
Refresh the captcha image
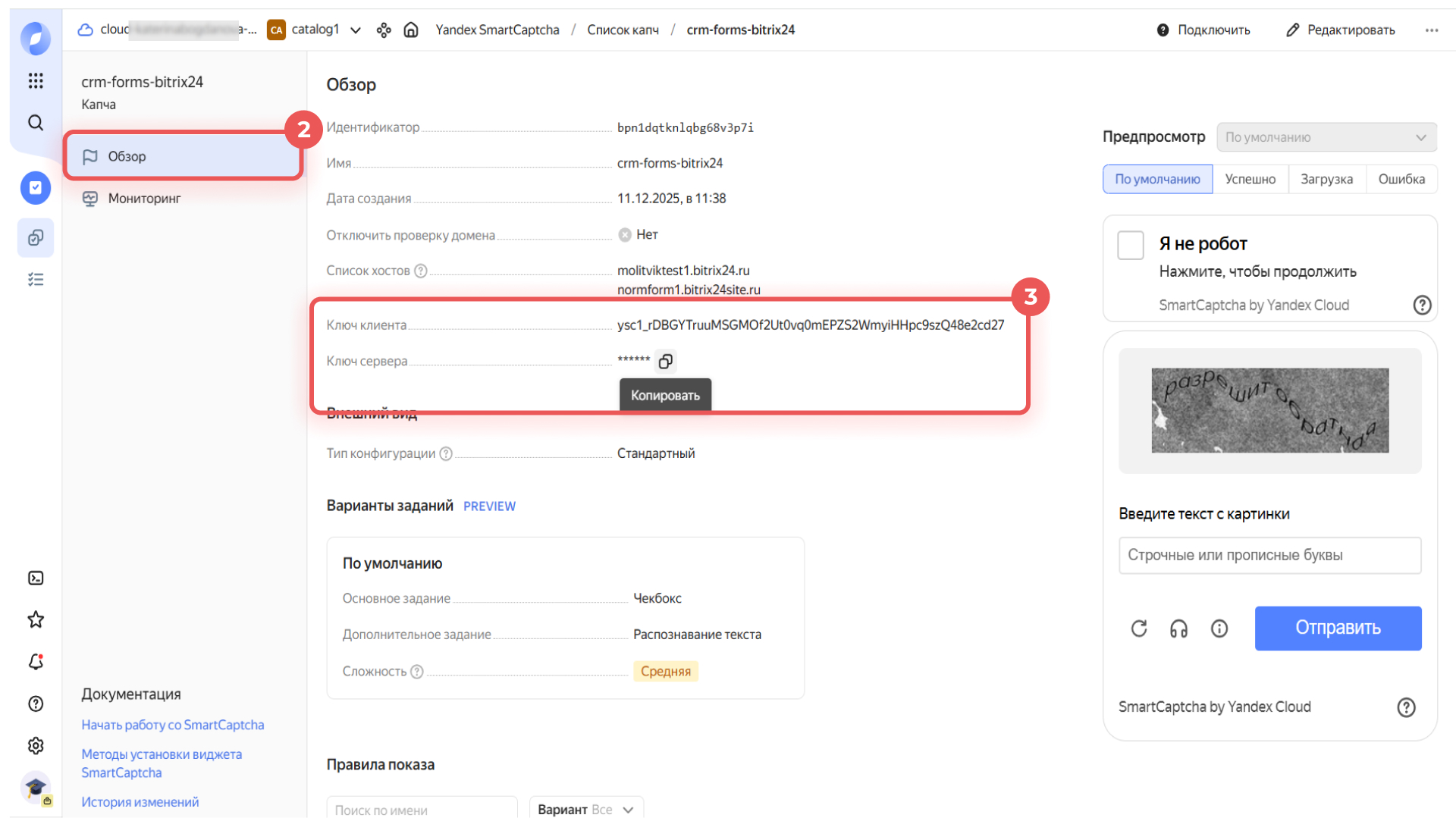pos(1139,628)
